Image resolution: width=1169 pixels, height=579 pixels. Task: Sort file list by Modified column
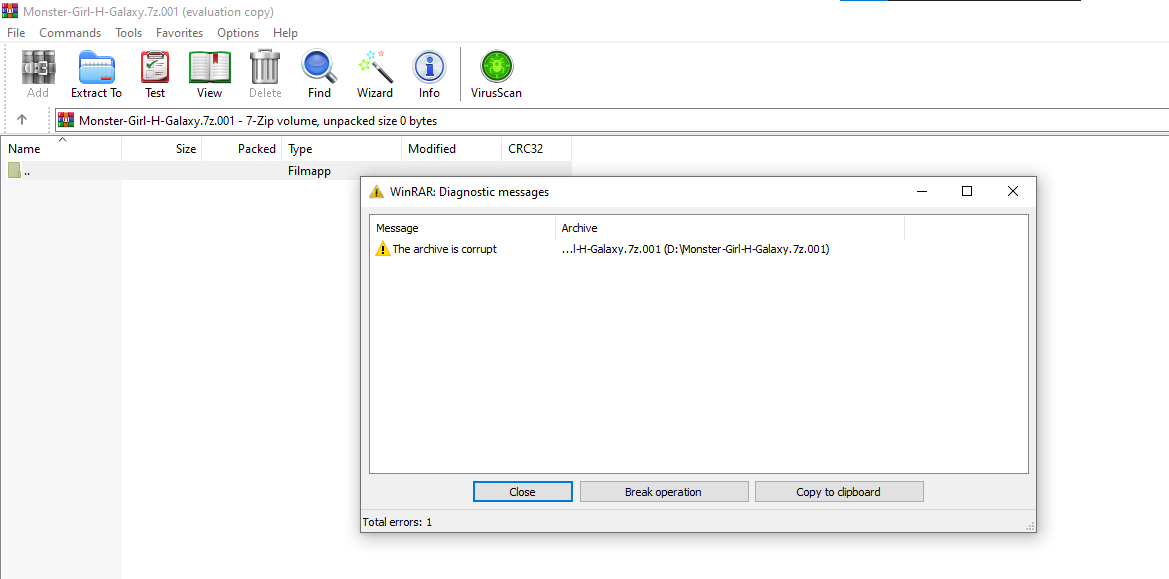452,149
